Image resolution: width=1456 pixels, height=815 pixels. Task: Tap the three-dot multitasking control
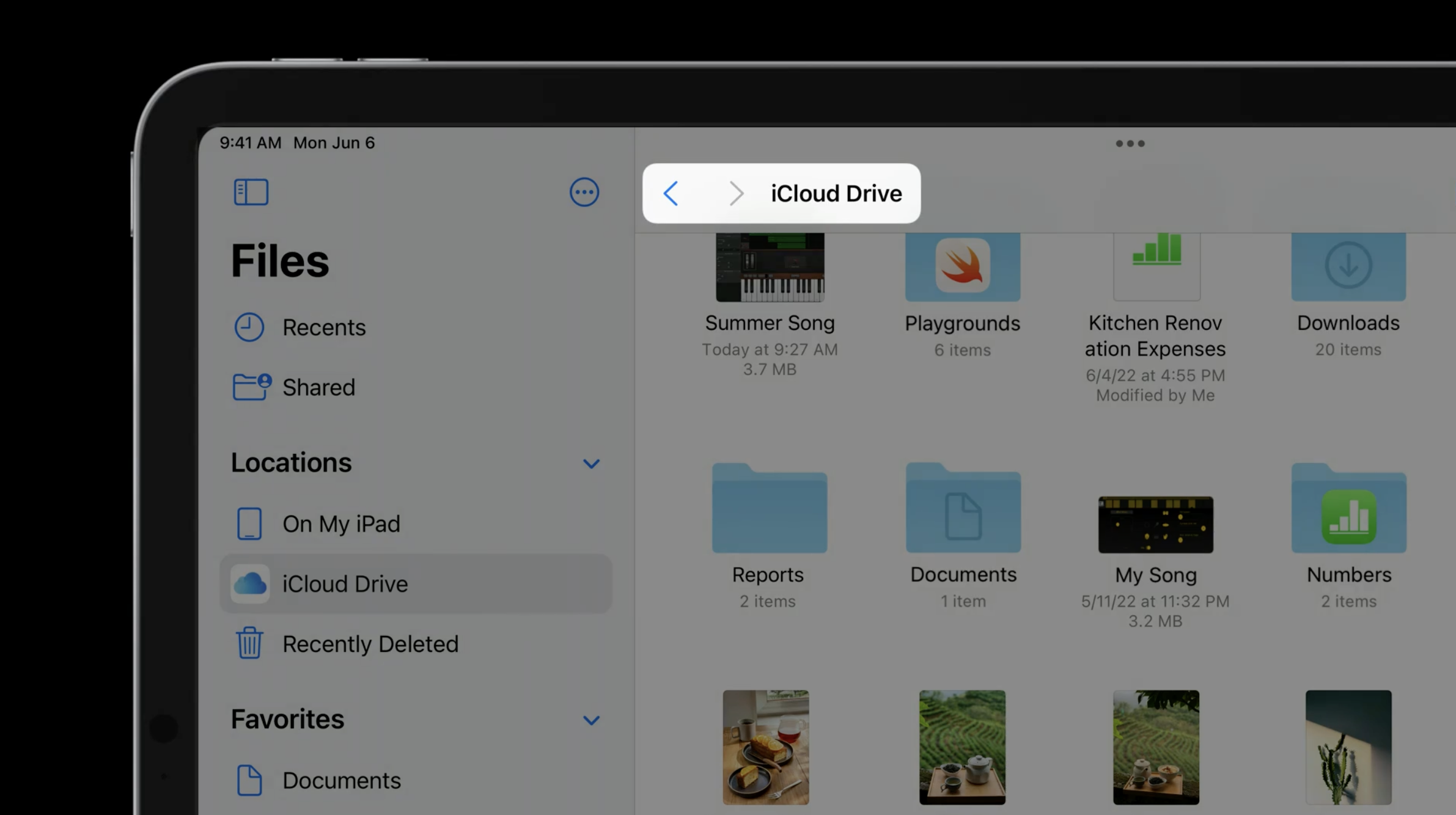click(x=1130, y=144)
